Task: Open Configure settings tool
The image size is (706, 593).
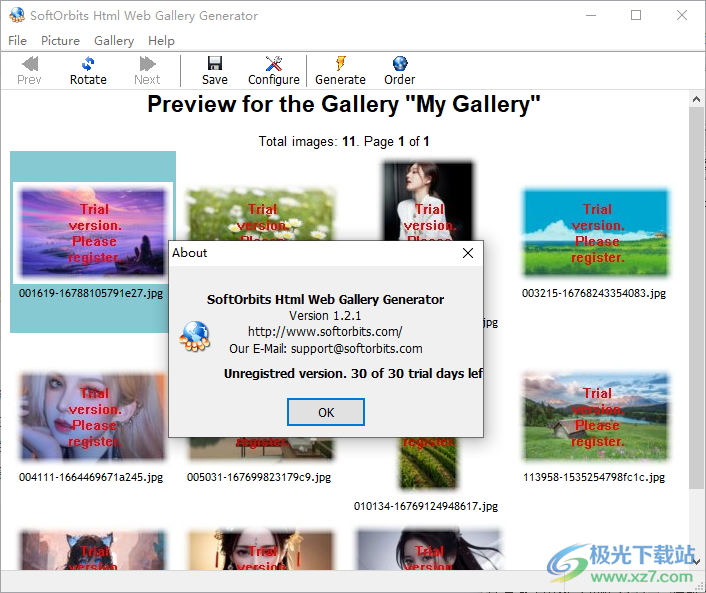Action: pos(274,71)
